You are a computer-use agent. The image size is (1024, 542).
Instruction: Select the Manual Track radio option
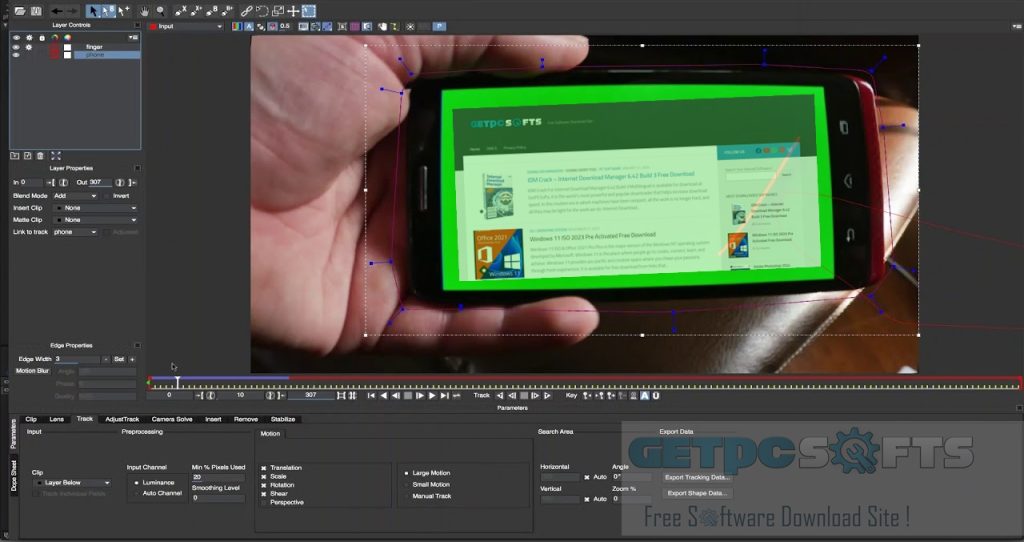[x=406, y=496]
